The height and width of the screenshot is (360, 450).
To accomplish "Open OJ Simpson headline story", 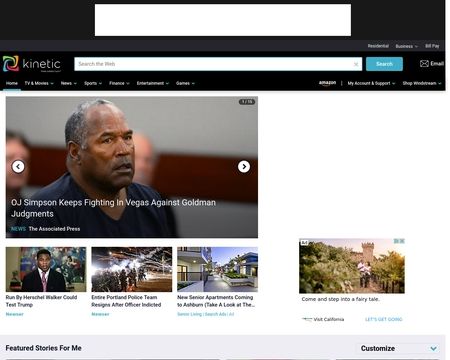I will (x=113, y=208).
